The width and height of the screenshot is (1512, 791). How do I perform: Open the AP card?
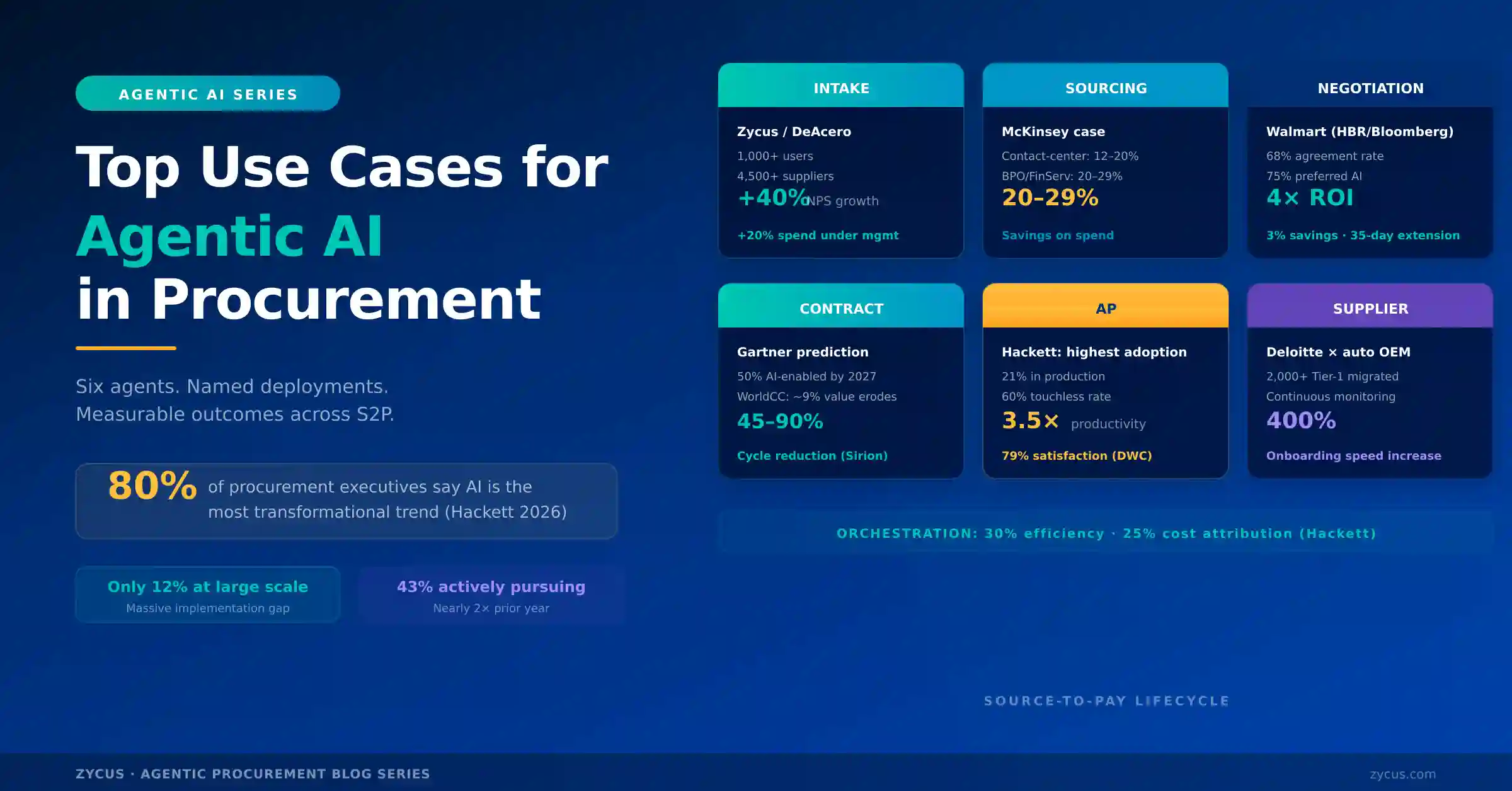(x=1106, y=308)
